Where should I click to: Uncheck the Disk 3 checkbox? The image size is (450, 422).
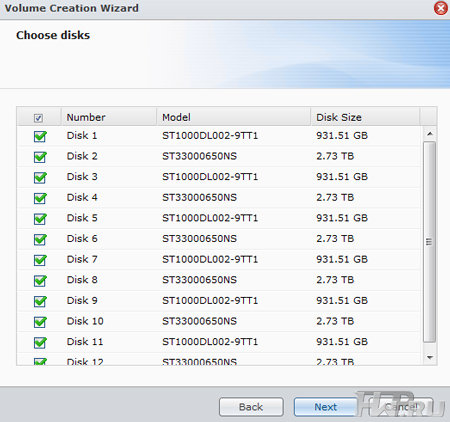pyautogui.click(x=40, y=178)
